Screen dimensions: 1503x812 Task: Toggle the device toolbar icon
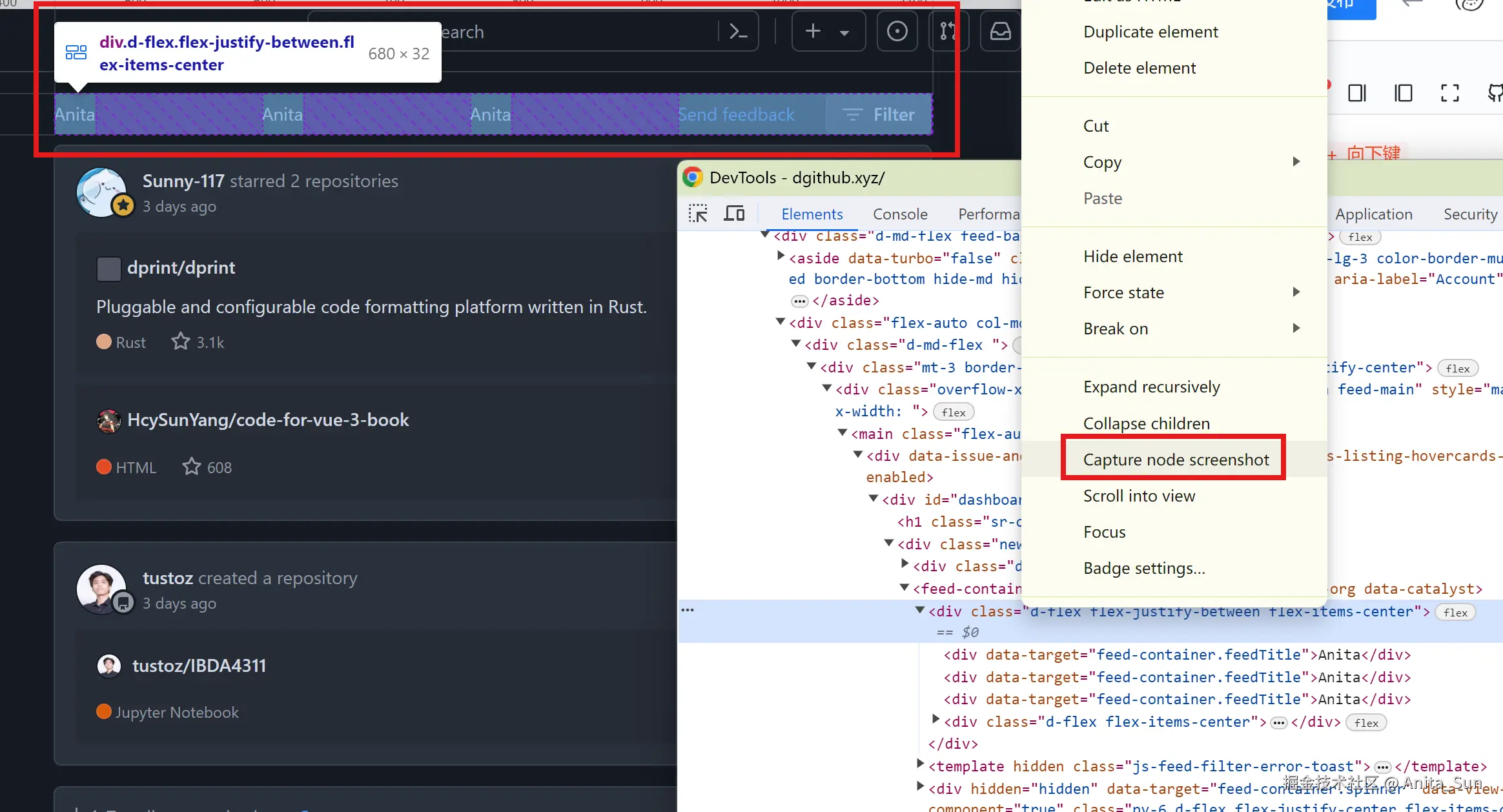(734, 214)
